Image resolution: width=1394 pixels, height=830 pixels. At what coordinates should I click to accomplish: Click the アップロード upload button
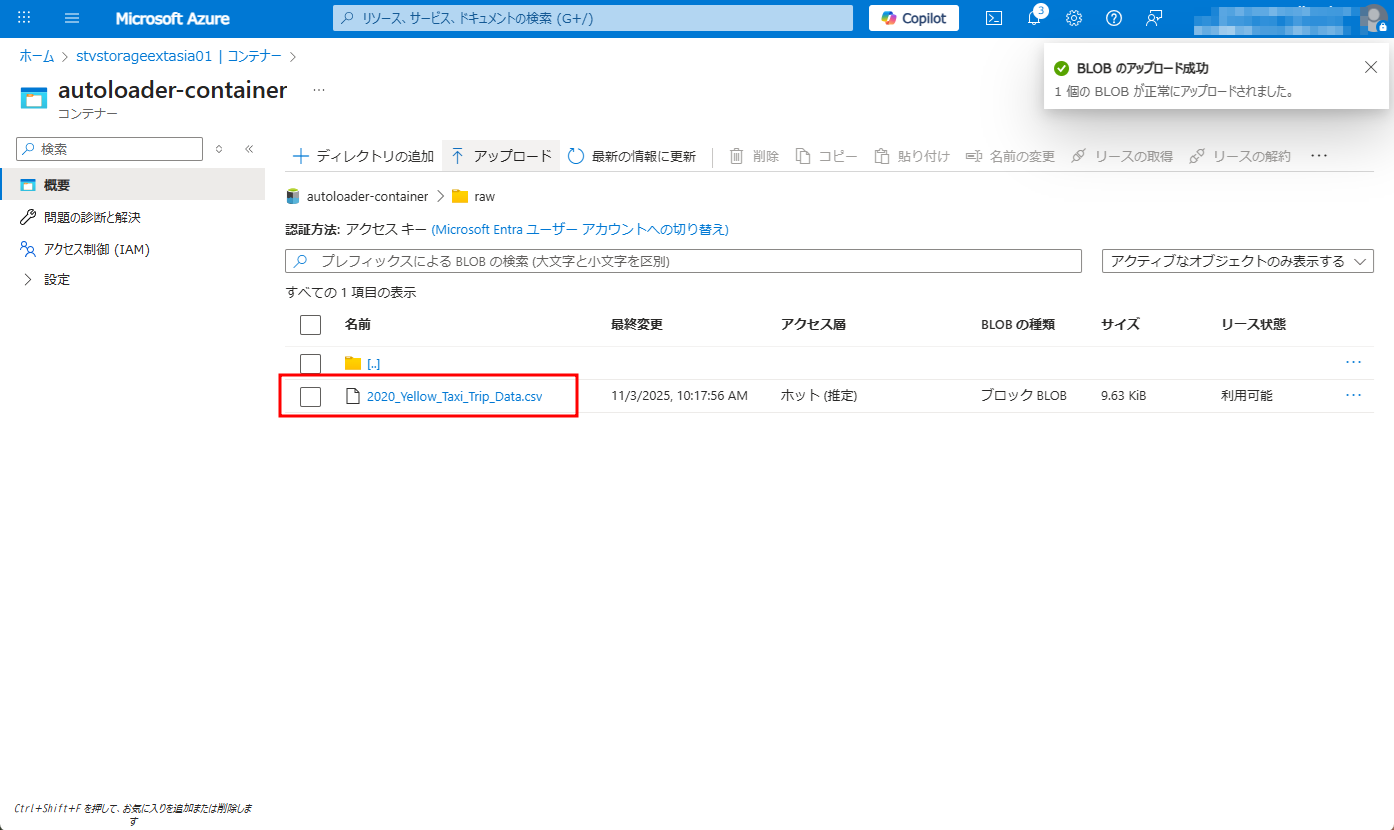click(501, 156)
